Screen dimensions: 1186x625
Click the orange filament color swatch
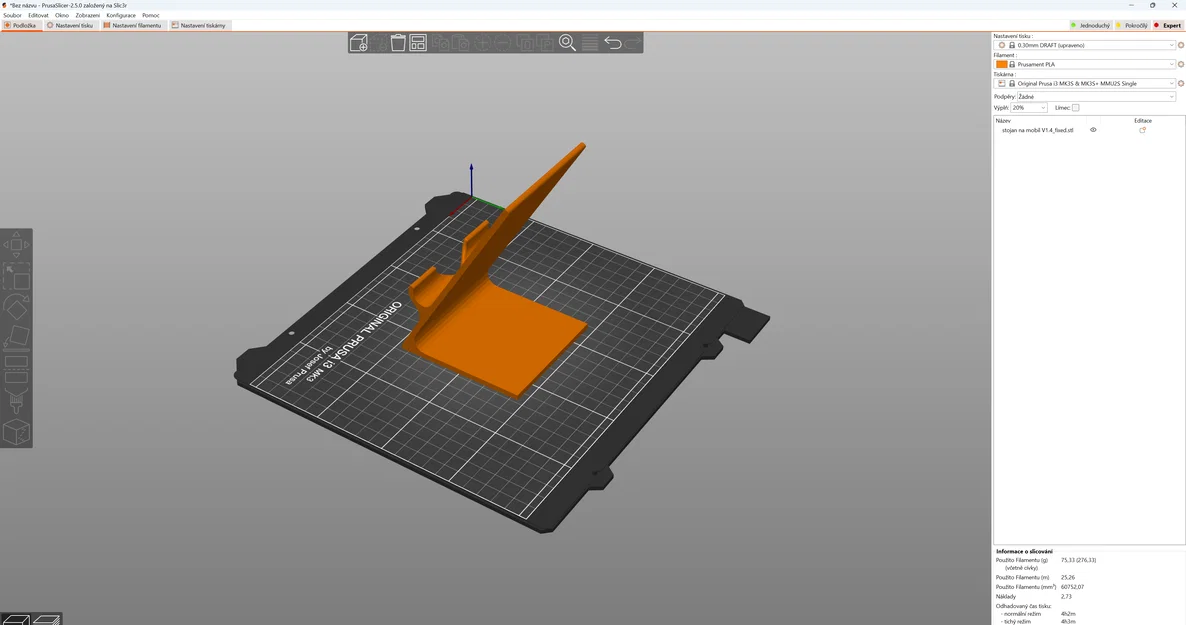point(1001,64)
